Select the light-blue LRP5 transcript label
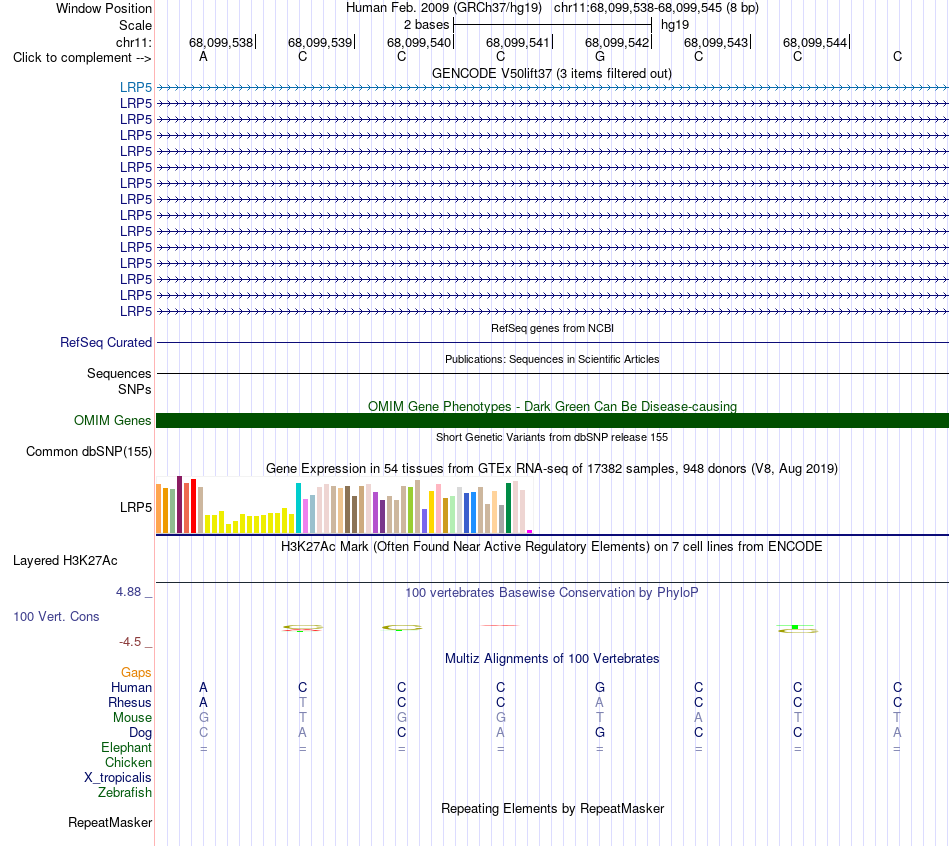 136,87
